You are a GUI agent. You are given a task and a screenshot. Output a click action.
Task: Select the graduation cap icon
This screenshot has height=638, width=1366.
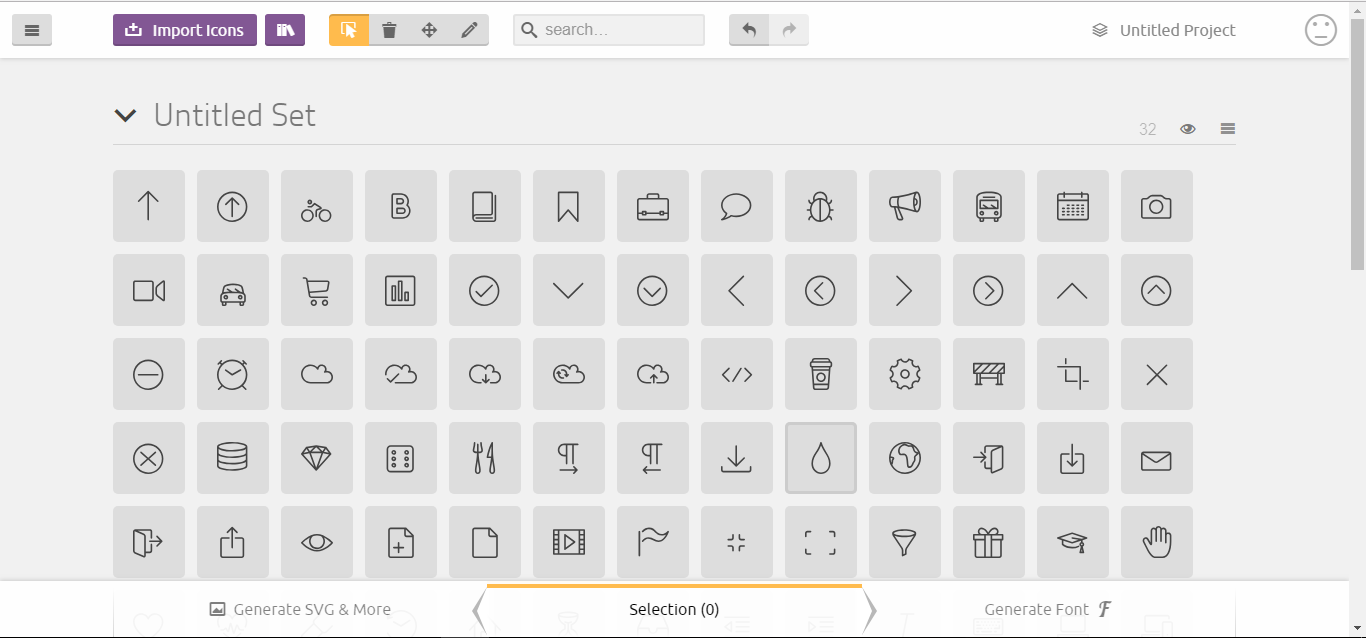[1073, 542]
